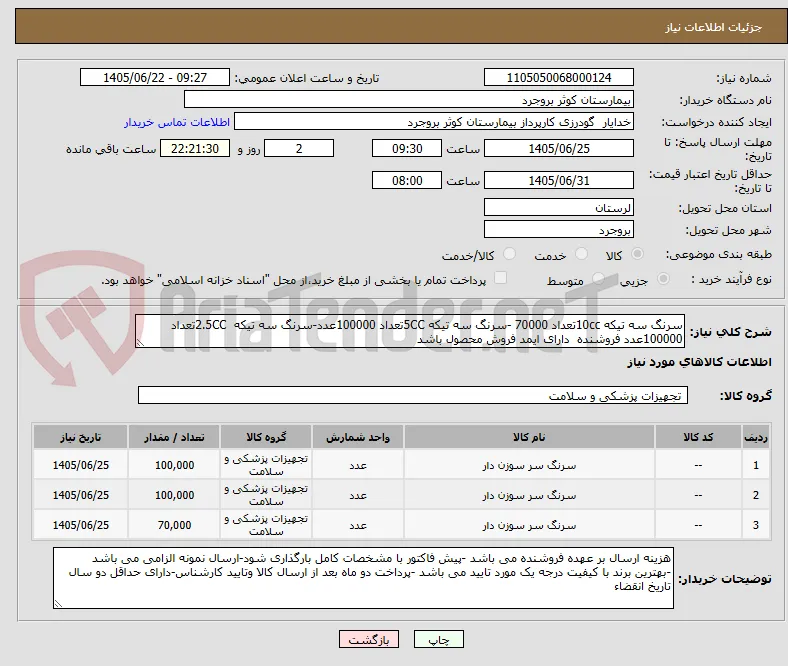This screenshot has height=666, width=788.
Task: Click the گروه کالا table column header
Action: 266,437
